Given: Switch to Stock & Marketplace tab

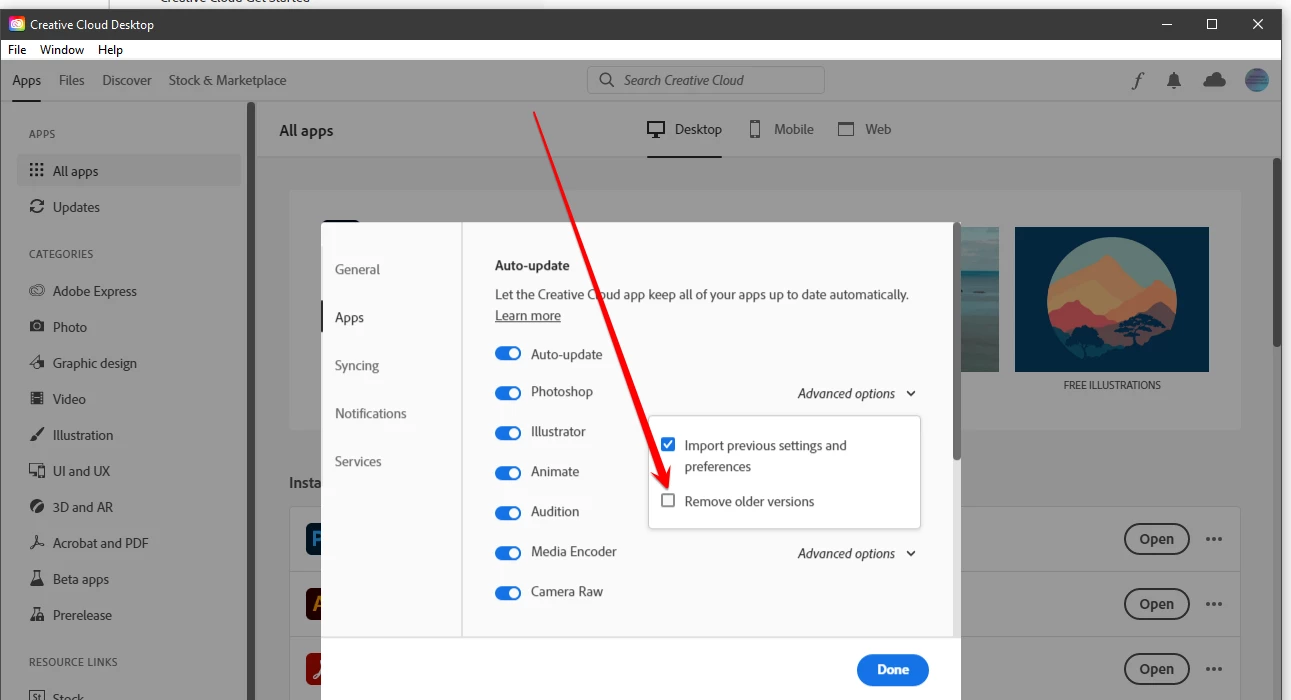Looking at the screenshot, I should point(227,80).
